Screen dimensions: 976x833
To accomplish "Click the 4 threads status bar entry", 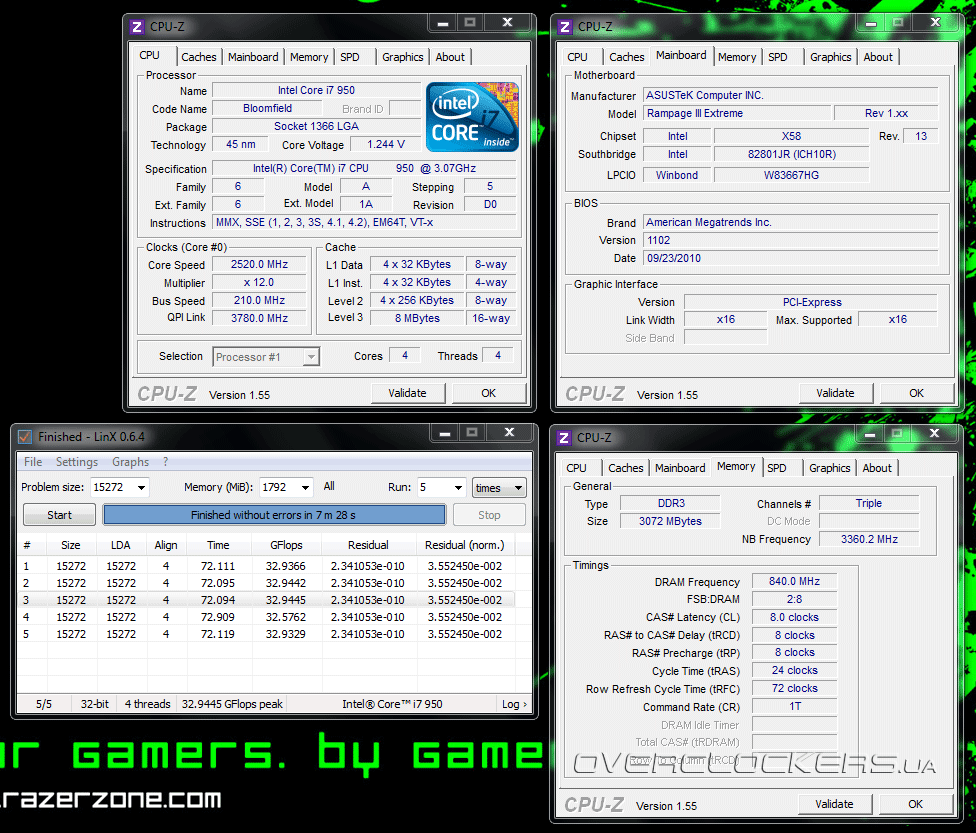I will [148, 704].
